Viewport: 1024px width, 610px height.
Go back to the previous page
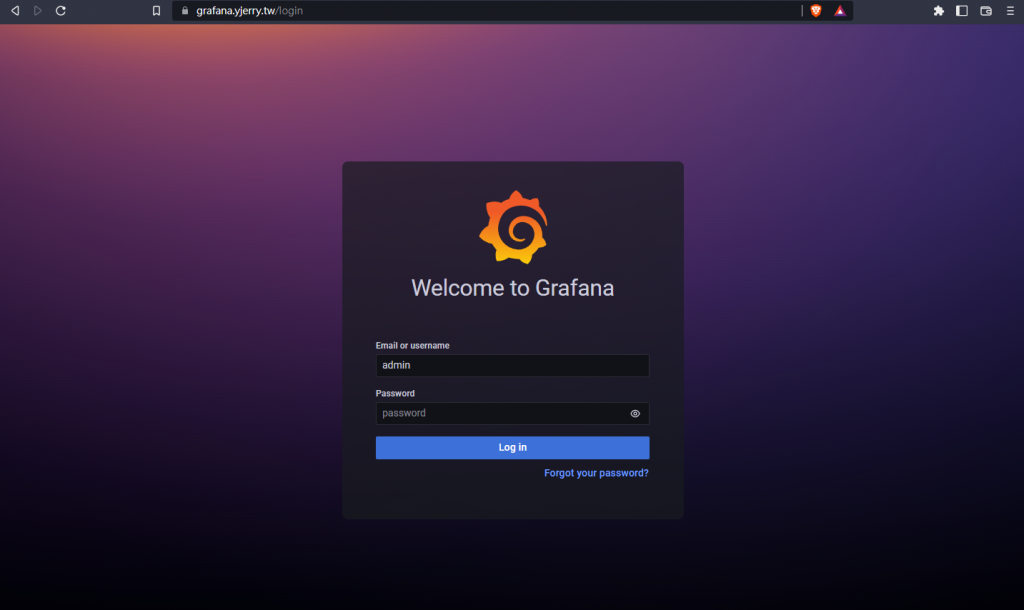(x=15, y=10)
